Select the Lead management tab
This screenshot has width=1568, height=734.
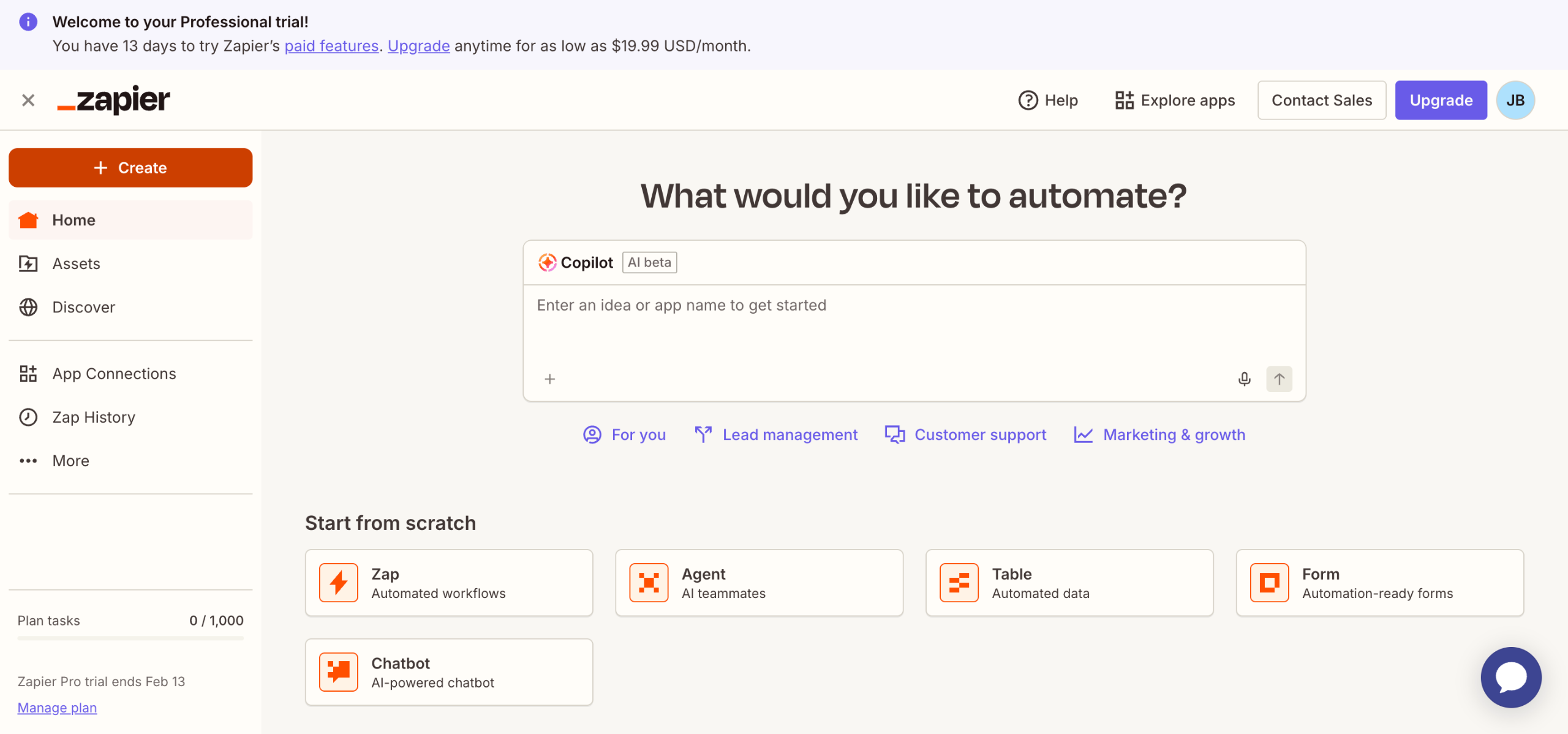coord(776,434)
